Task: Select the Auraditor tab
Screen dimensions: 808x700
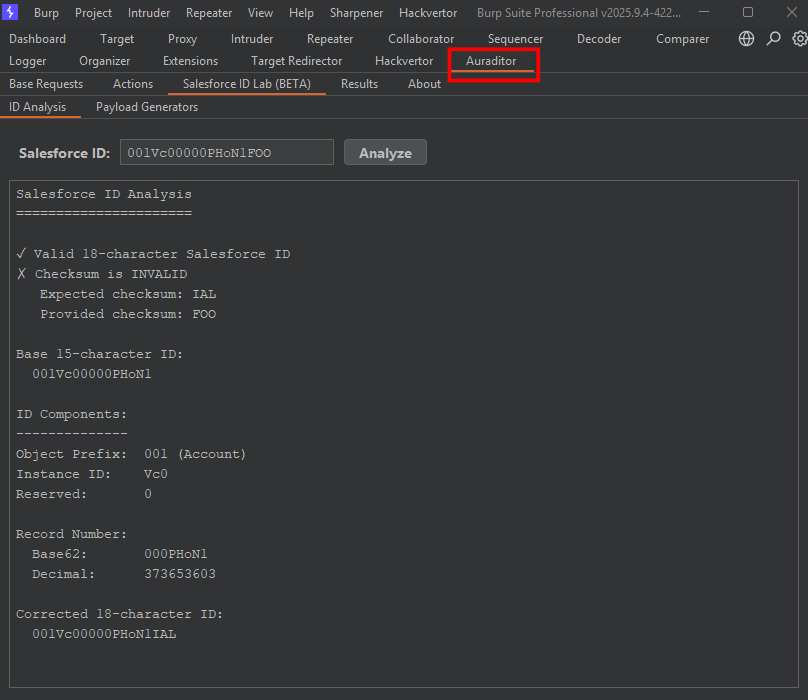Action: click(x=491, y=61)
